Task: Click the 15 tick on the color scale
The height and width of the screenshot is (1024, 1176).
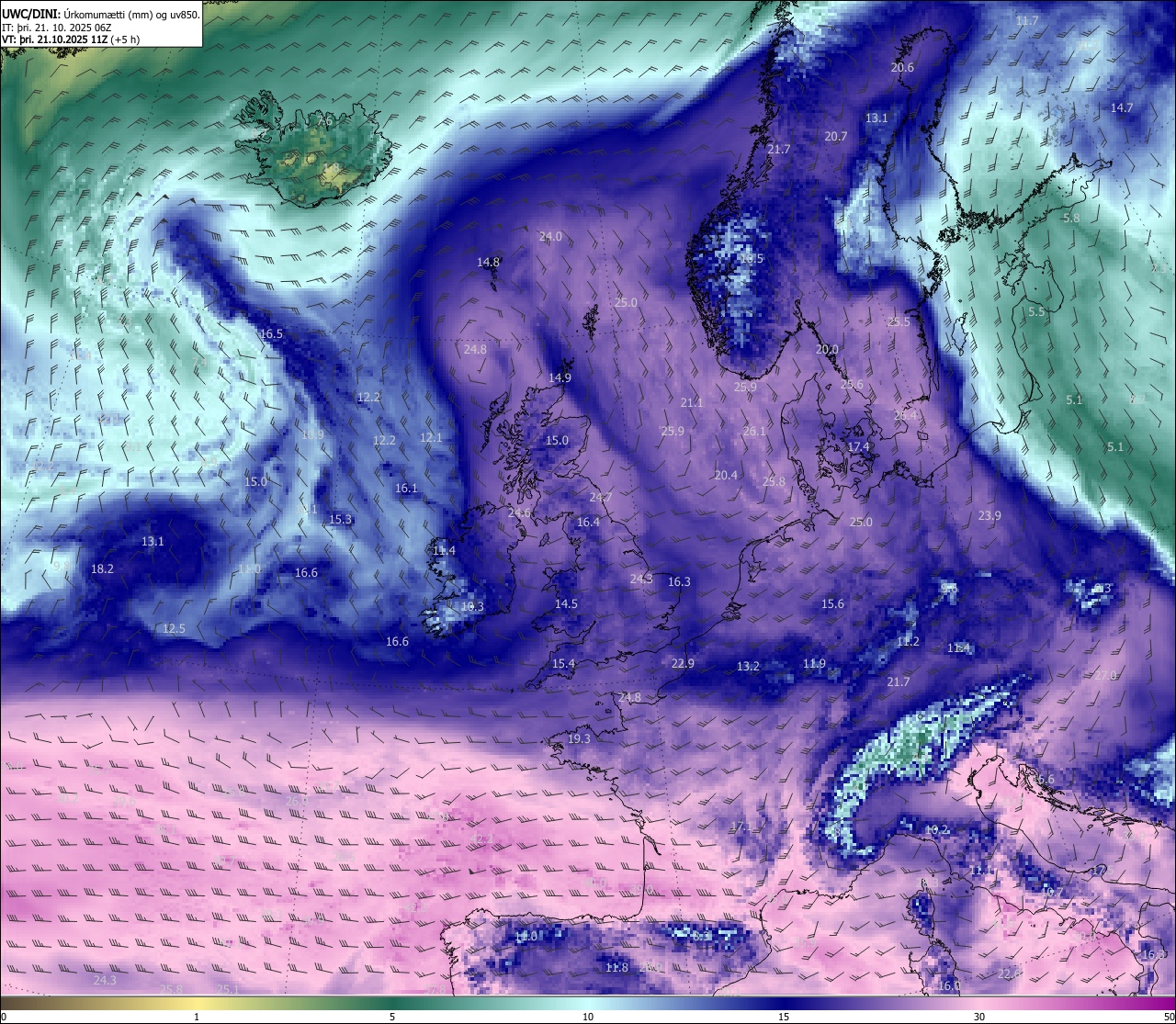Action: pos(784,1017)
